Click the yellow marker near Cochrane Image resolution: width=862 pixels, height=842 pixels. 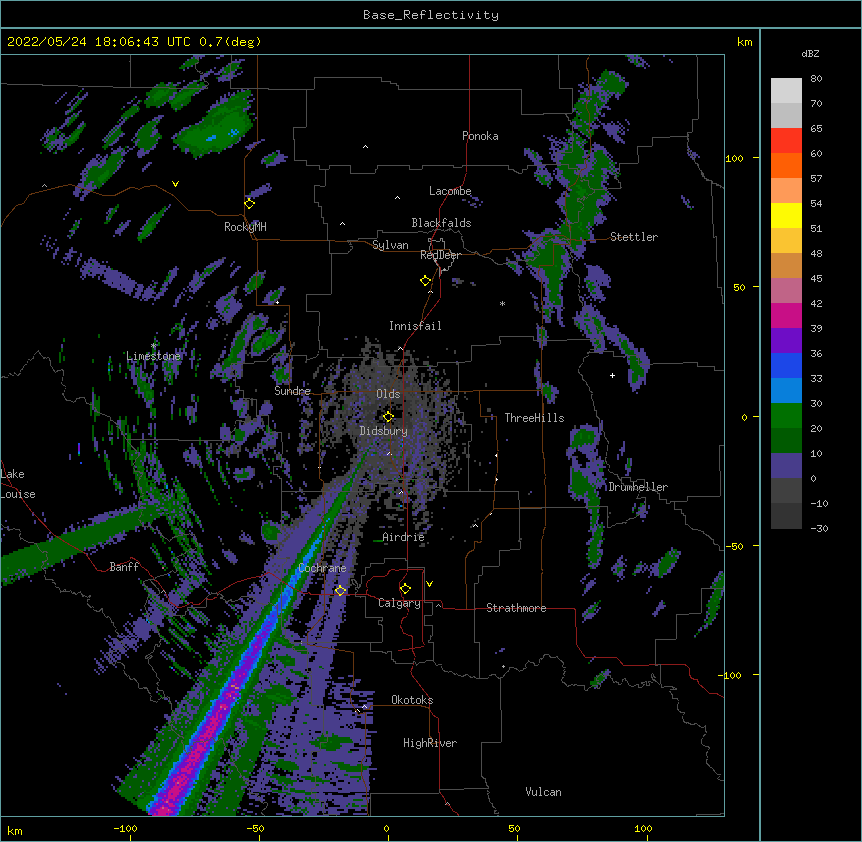pyautogui.click(x=340, y=590)
